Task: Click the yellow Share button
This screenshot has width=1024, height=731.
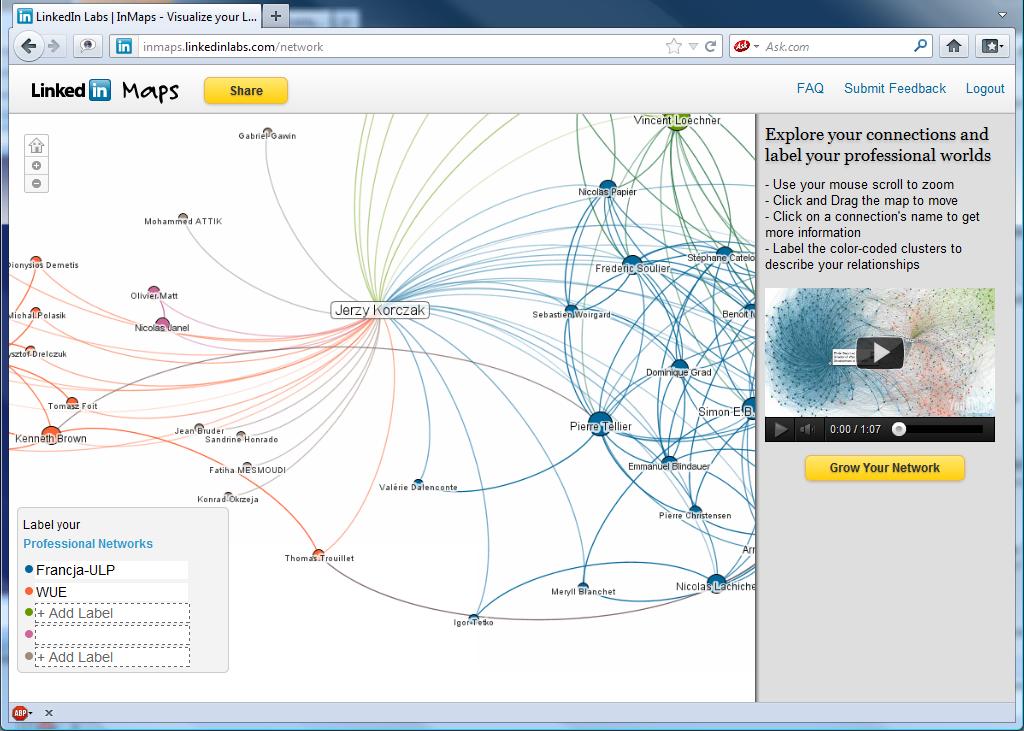Action: click(x=246, y=91)
